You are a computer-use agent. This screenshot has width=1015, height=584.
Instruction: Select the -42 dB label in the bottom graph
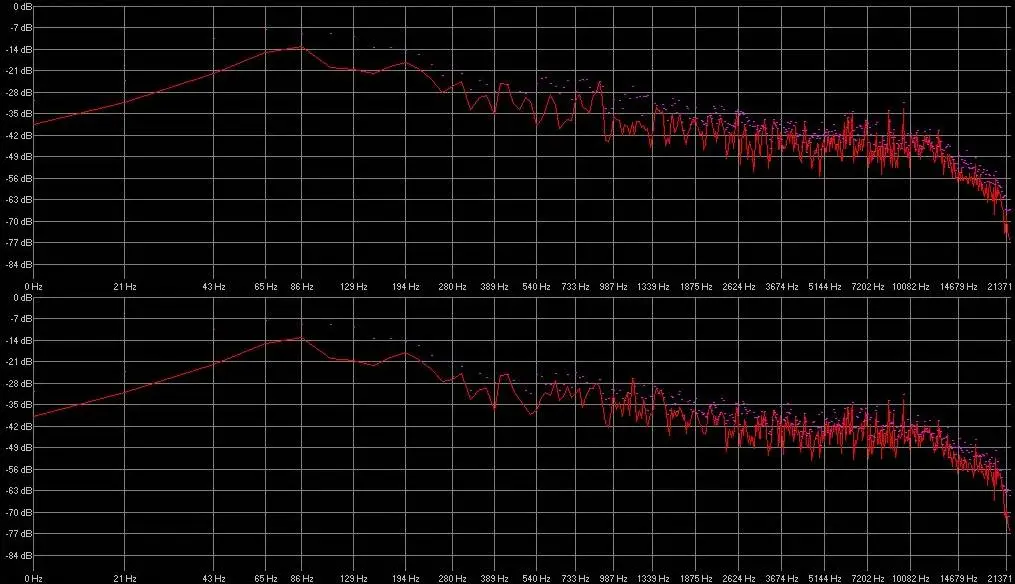coord(20,427)
